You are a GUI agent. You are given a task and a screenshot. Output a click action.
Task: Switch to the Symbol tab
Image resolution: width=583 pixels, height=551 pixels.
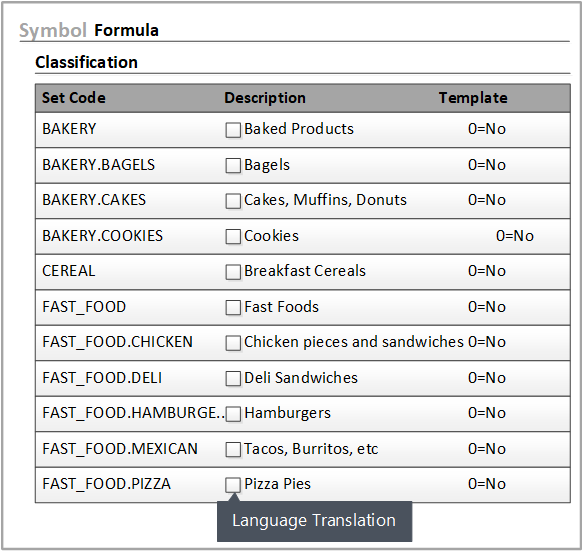[53, 30]
